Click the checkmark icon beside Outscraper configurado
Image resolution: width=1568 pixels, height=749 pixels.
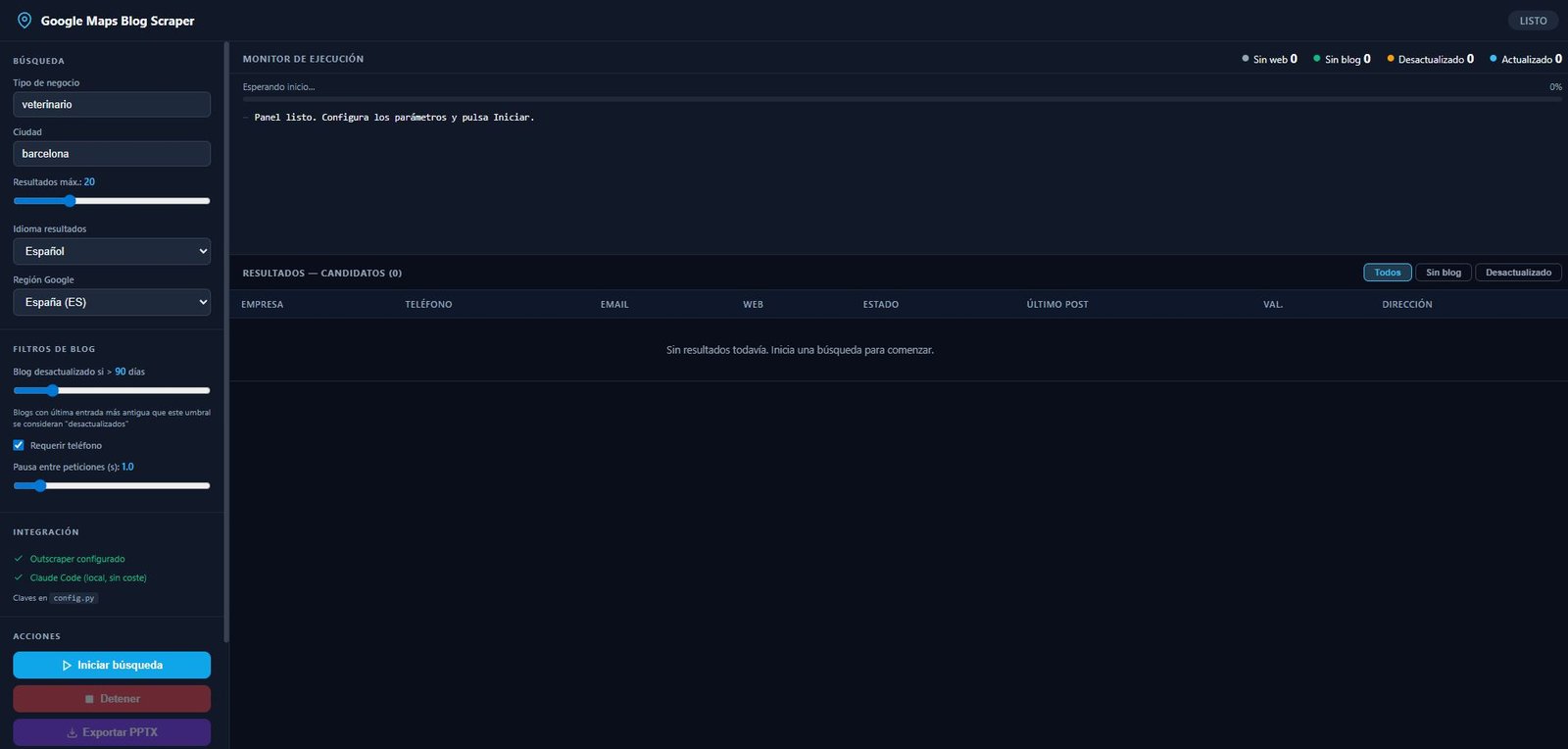[x=19, y=559]
